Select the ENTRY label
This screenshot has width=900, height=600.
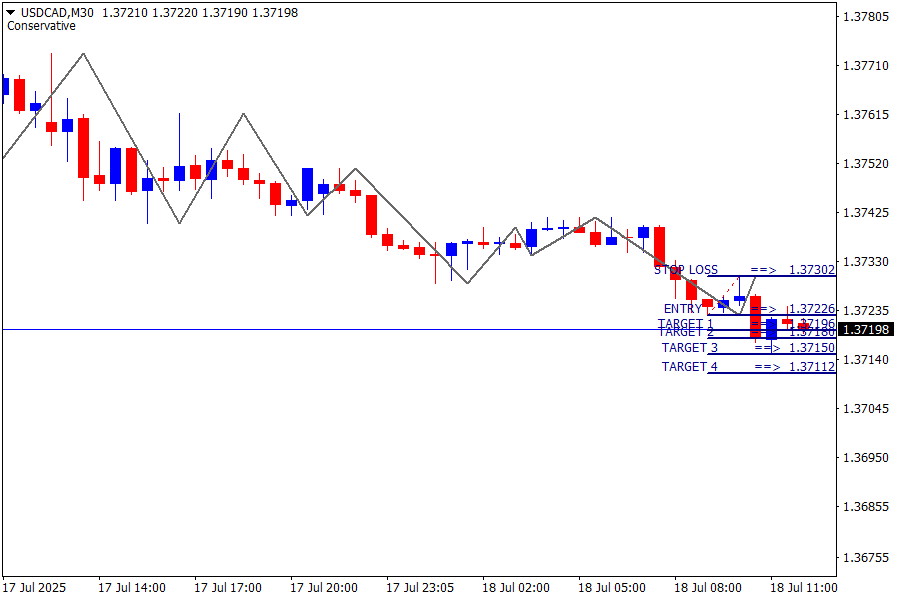pyautogui.click(x=682, y=309)
